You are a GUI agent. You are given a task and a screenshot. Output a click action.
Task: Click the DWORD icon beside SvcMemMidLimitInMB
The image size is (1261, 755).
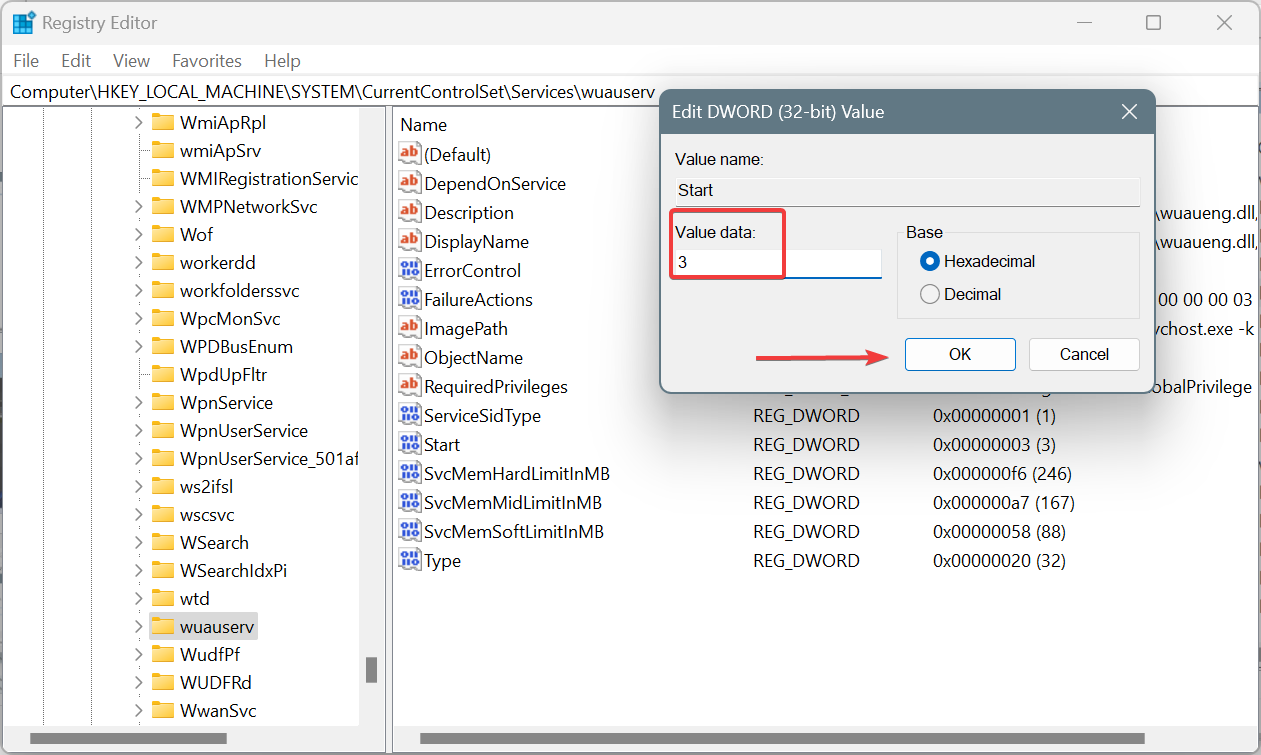click(410, 502)
